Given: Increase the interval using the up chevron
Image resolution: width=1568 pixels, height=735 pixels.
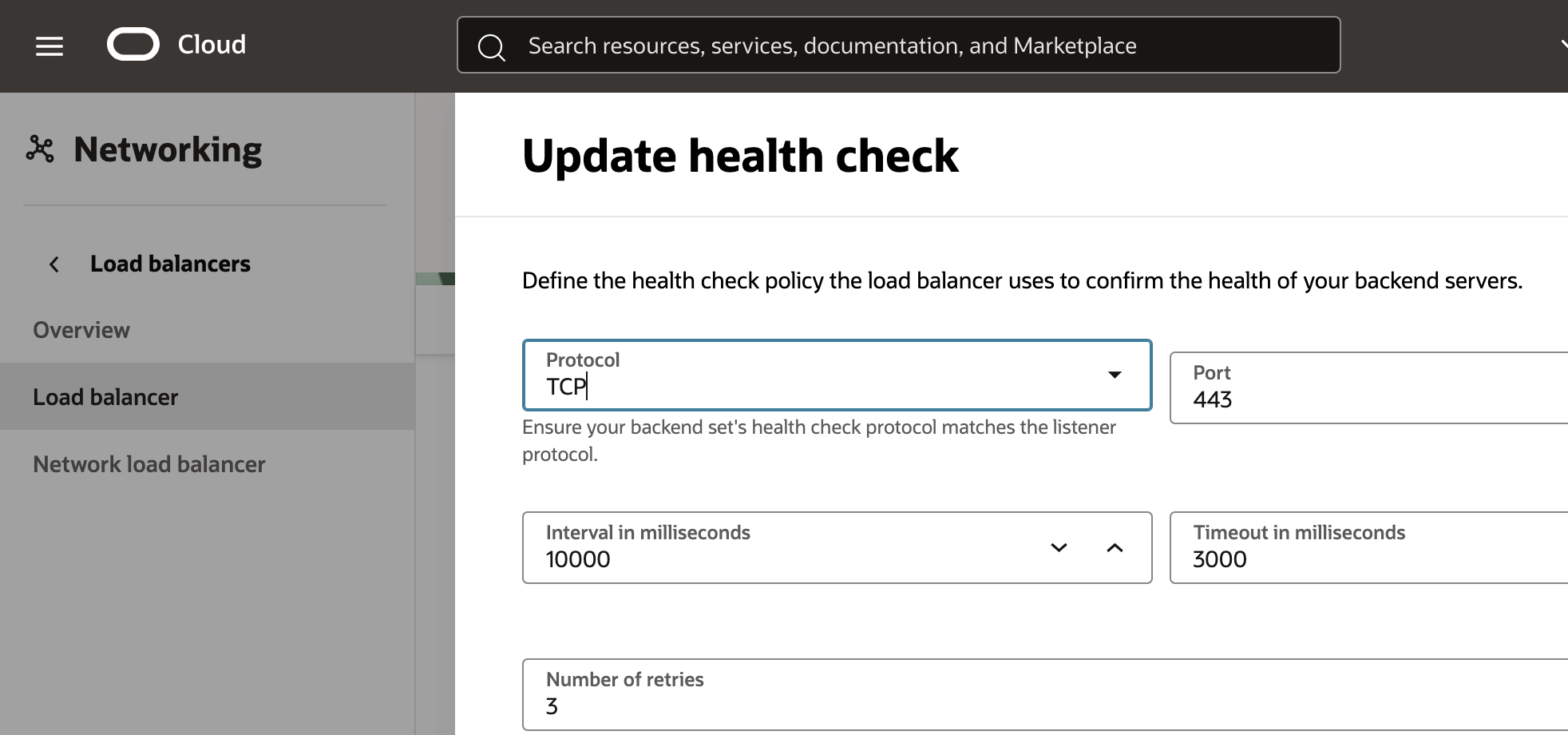Looking at the screenshot, I should pos(1115,548).
